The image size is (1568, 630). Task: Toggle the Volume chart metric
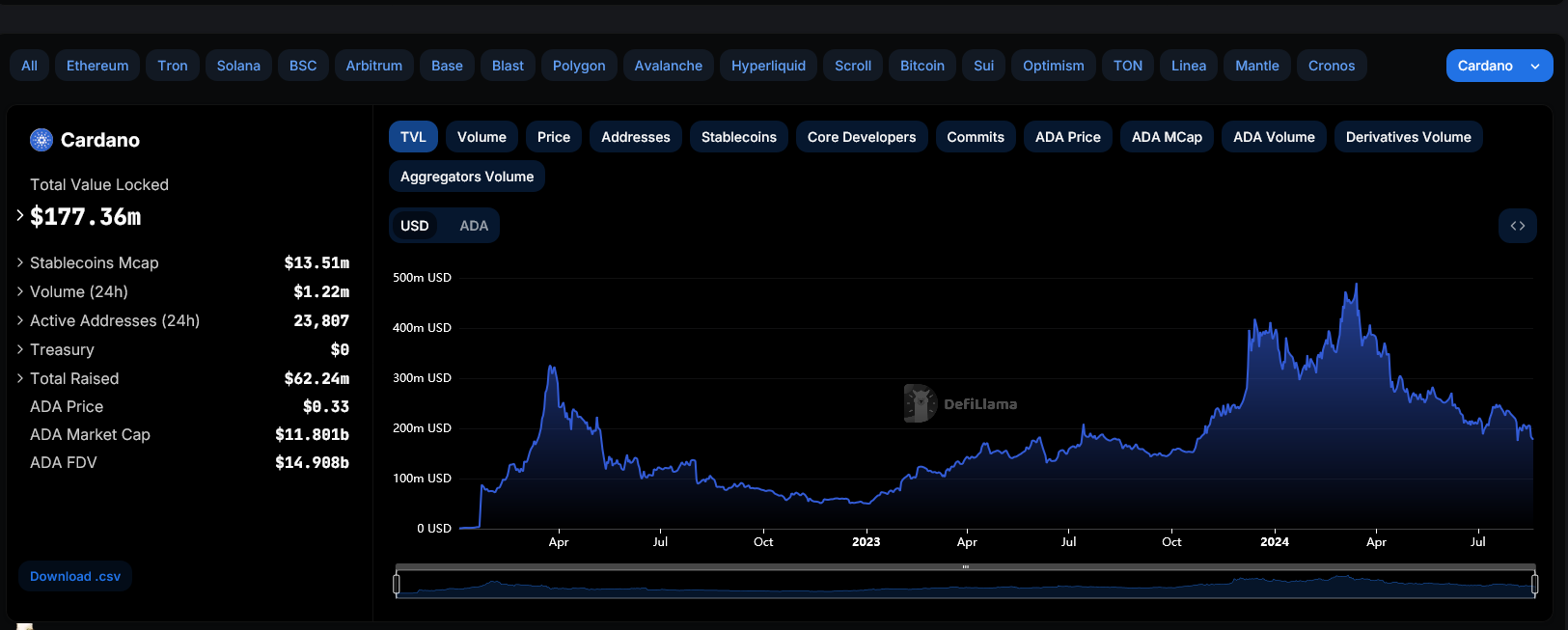click(x=481, y=137)
